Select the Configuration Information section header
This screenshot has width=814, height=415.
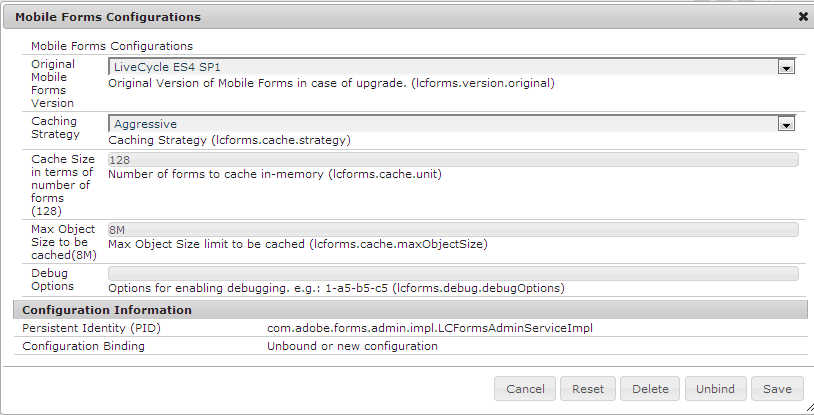coord(107,310)
